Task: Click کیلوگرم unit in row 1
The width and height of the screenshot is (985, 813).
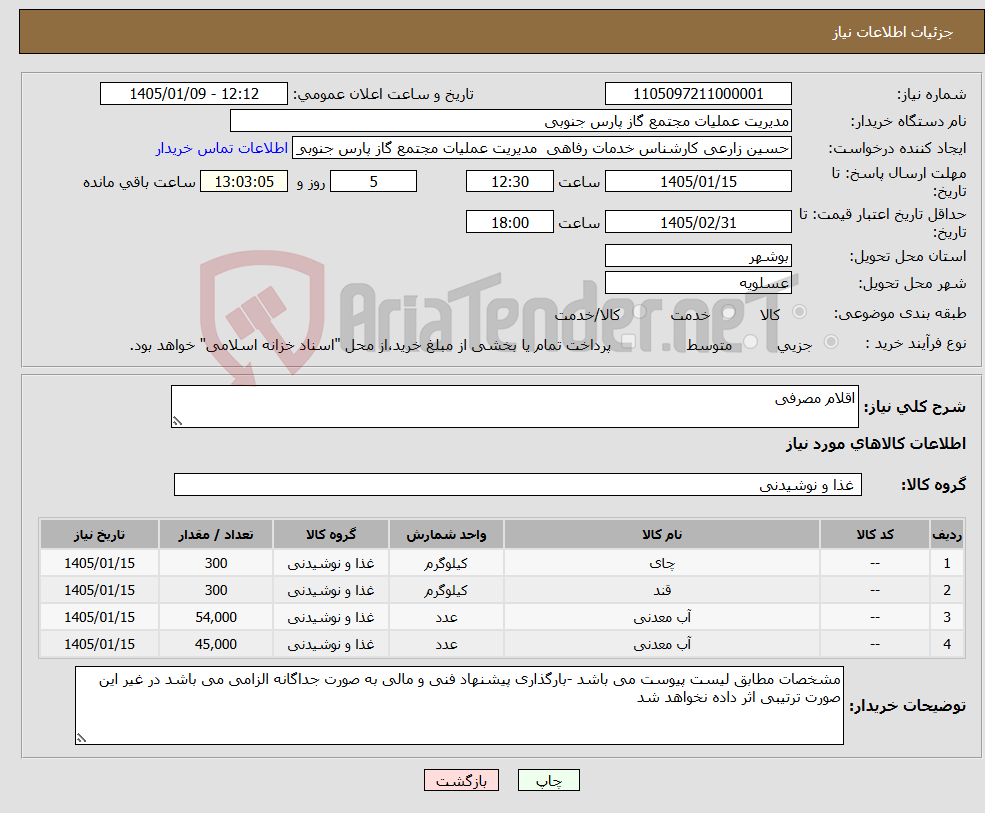Action: (446, 564)
